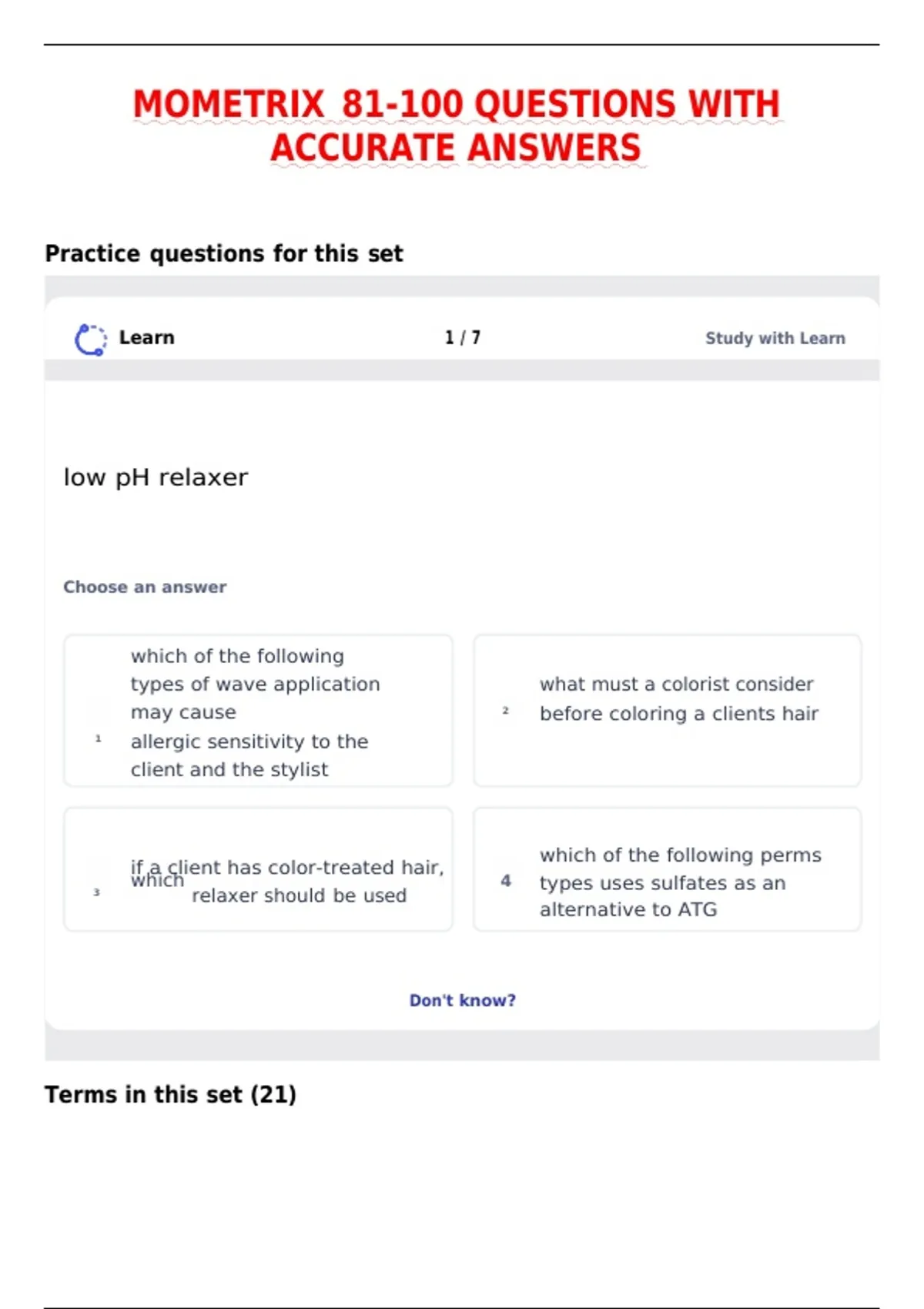Click the number 3 option marker
The image size is (924, 1309).
[x=96, y=892]
